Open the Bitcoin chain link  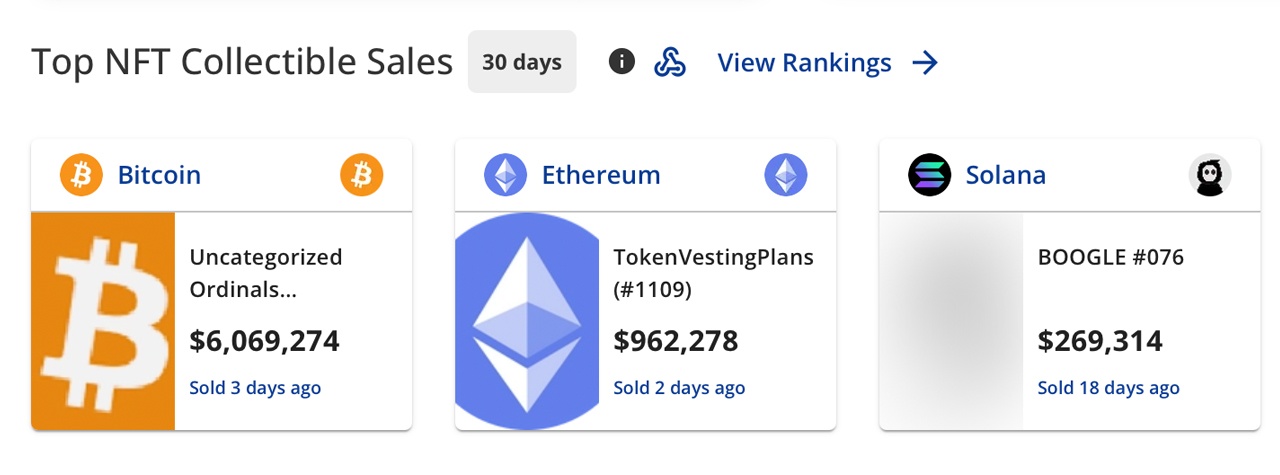coord(159,176)
